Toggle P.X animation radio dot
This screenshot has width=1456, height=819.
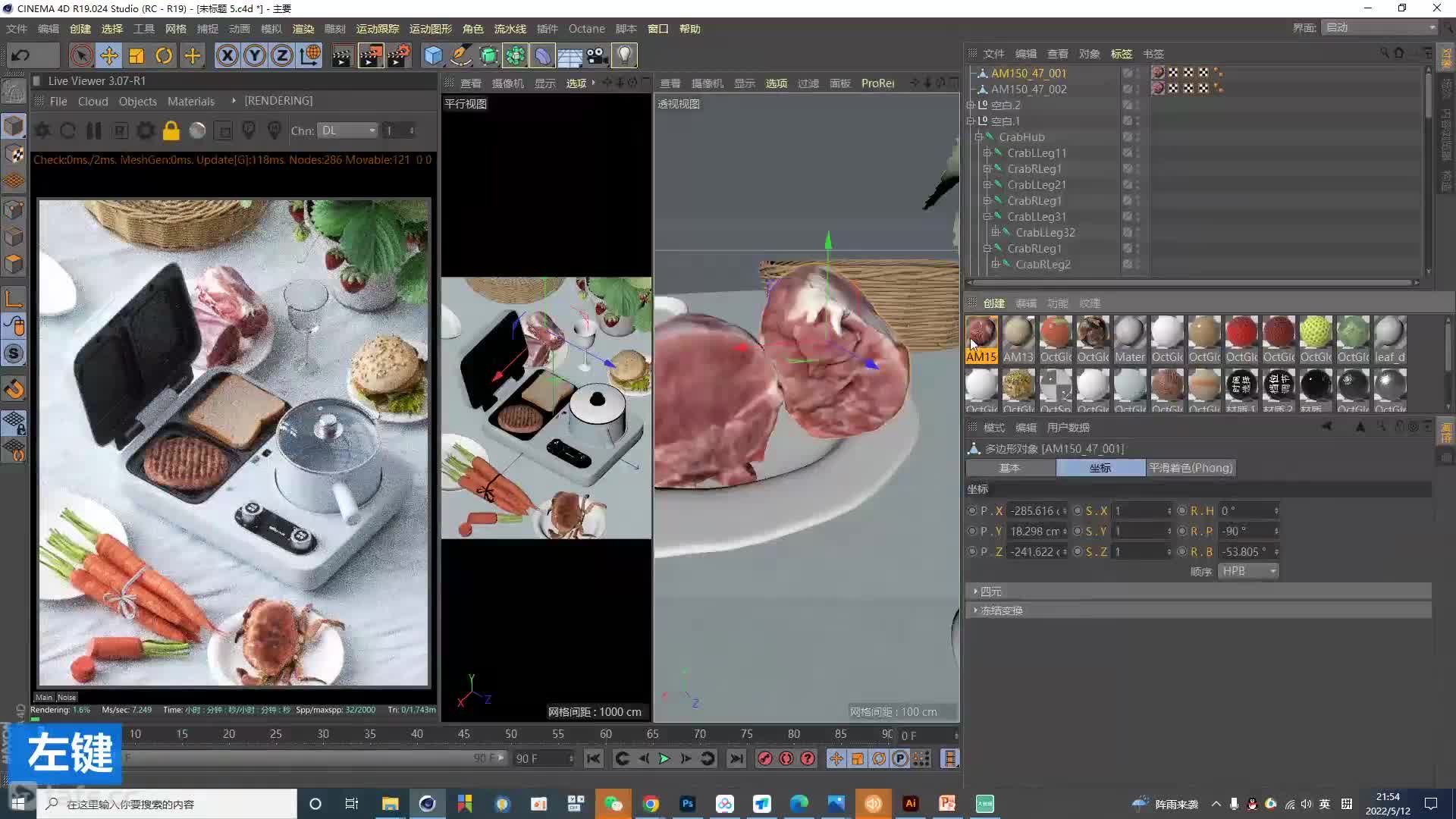972,510
